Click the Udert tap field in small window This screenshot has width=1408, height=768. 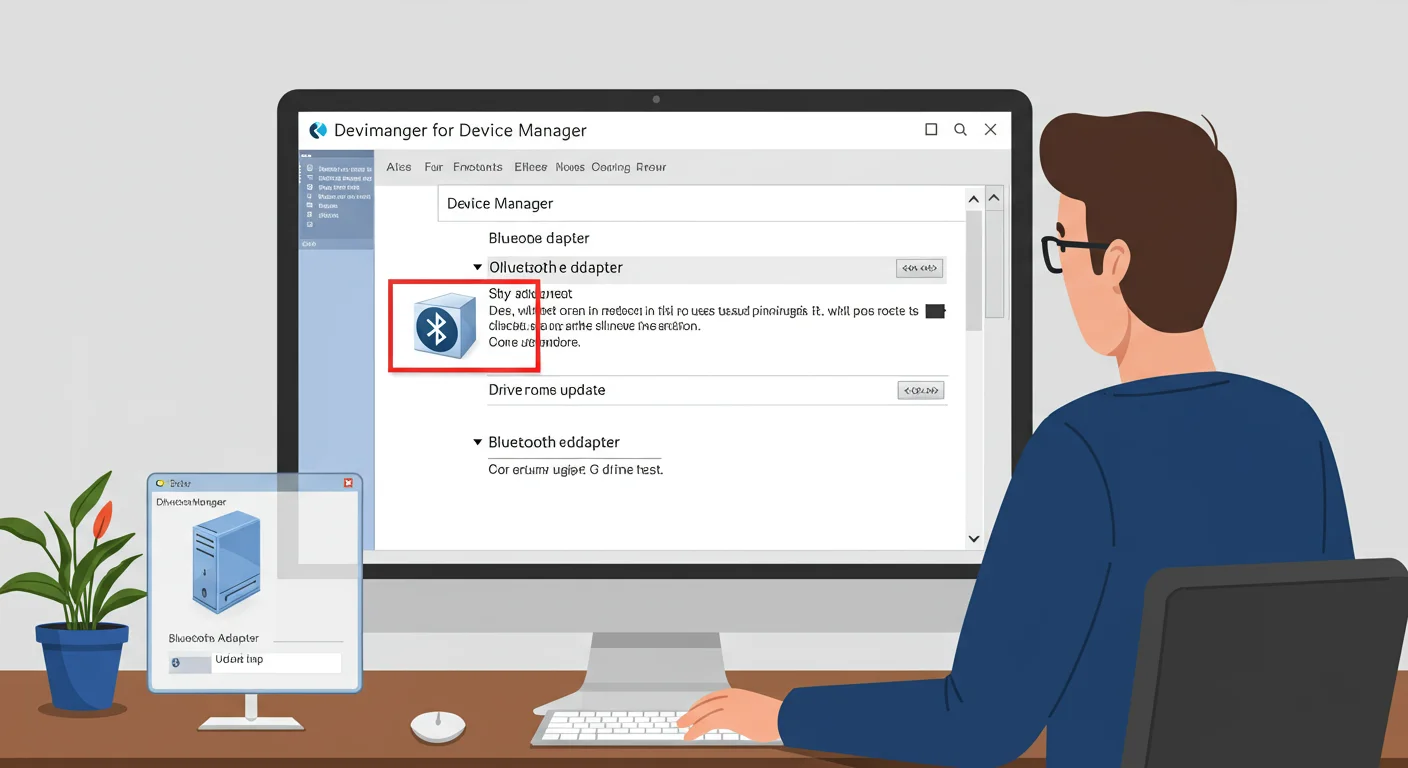click(275, 662)
